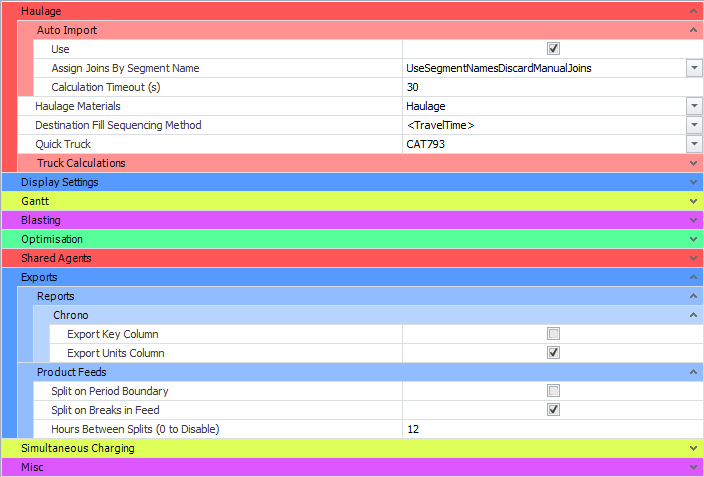Expand the Optimisation section
Screen dimensions: 704x477
693,239
